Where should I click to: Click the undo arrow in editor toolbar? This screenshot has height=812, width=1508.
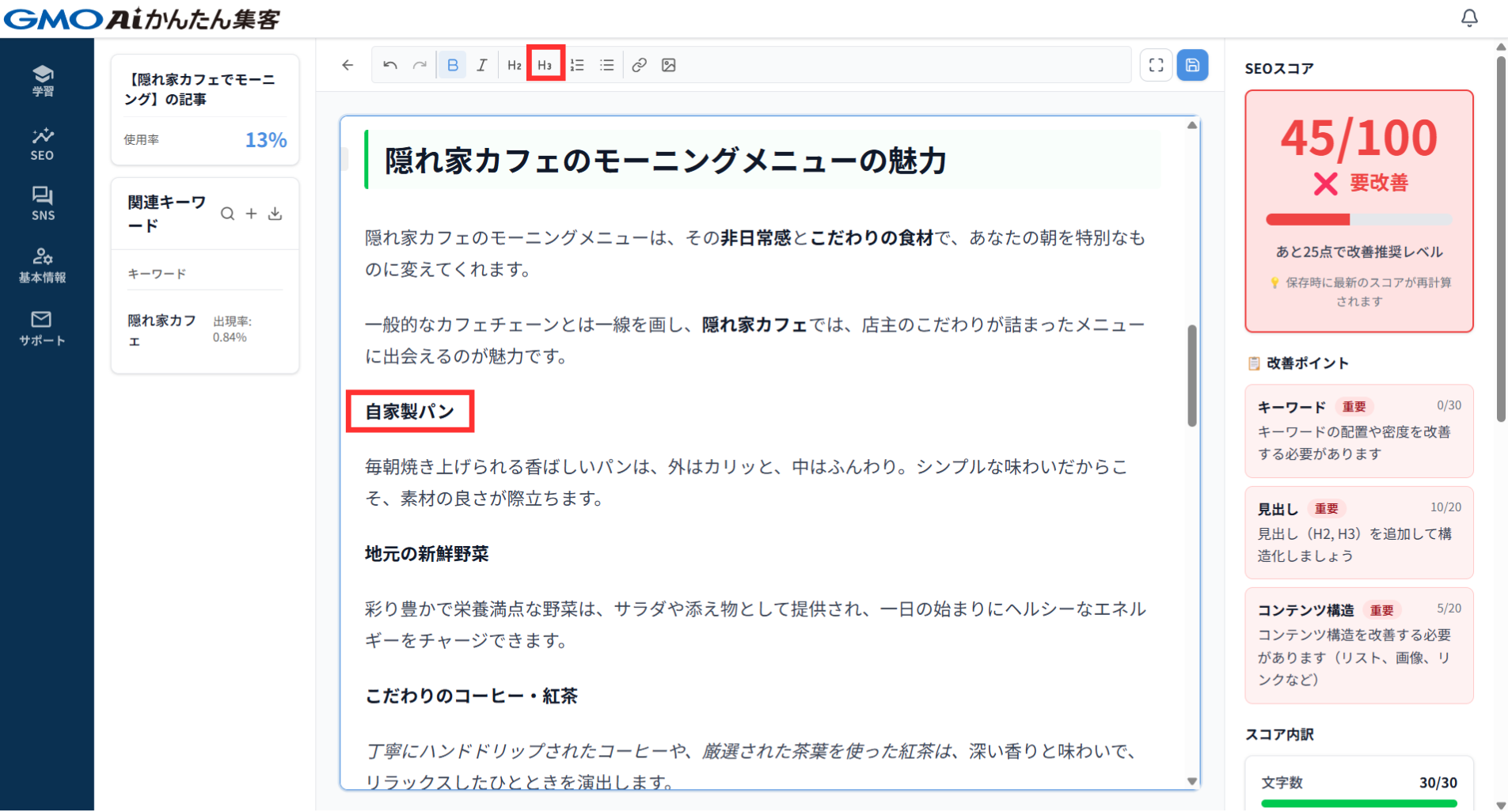click(x=389, y=65)
